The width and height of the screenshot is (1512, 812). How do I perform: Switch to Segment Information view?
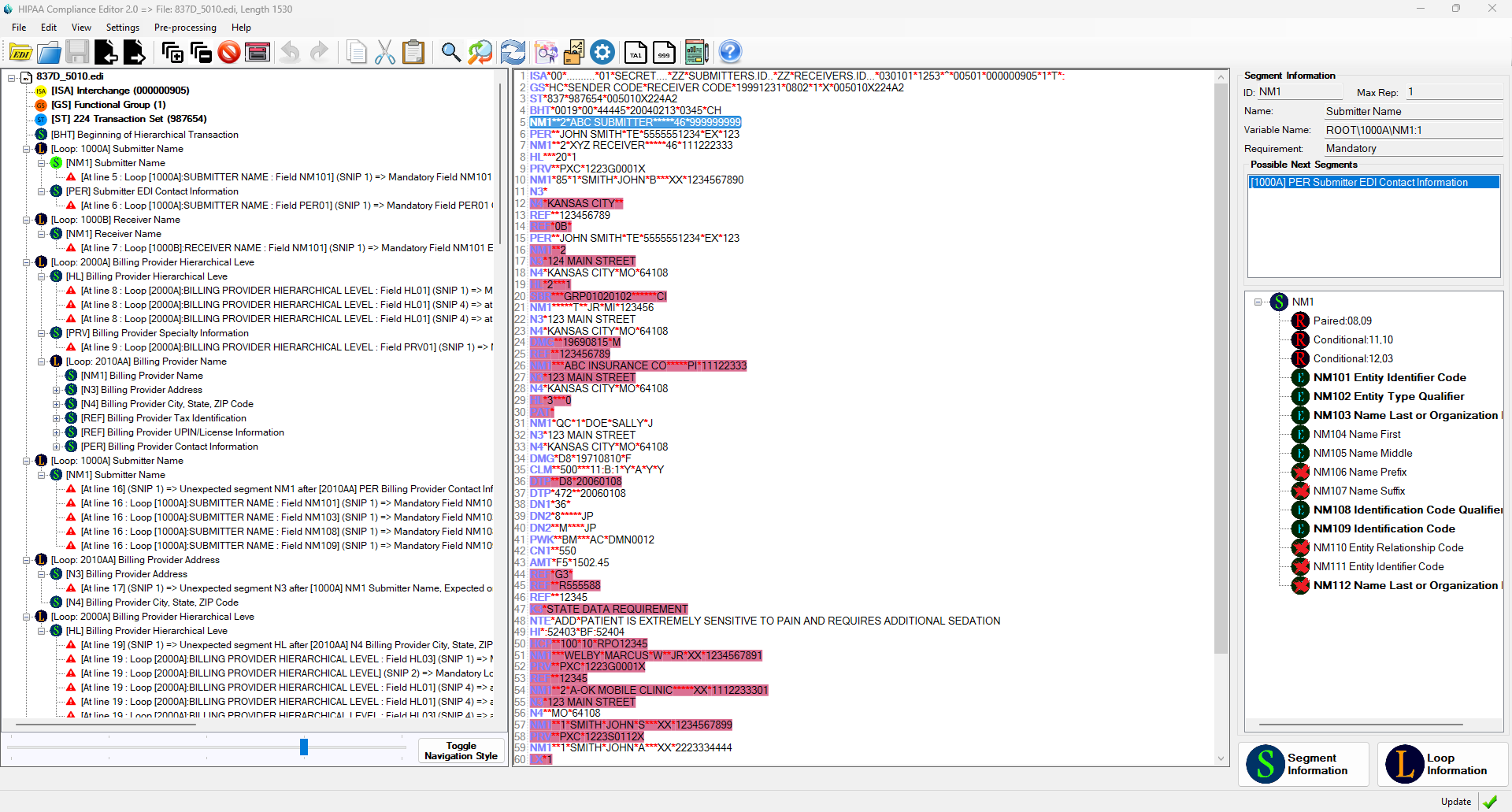pyautogui.click(x=1303, y=764)
